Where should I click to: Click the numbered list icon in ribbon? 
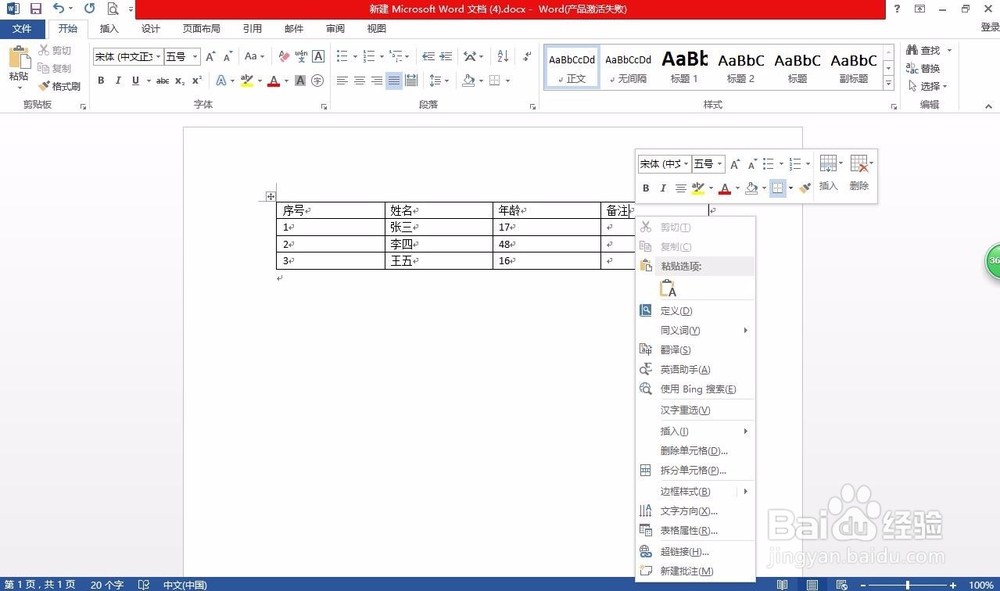(x=369, y=57)
